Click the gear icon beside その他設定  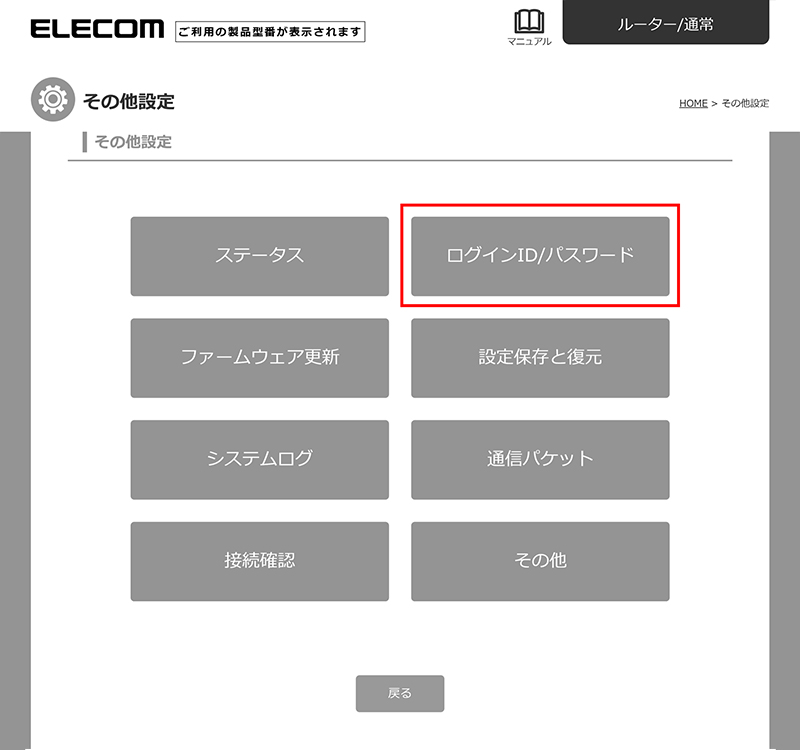[53, 99]
